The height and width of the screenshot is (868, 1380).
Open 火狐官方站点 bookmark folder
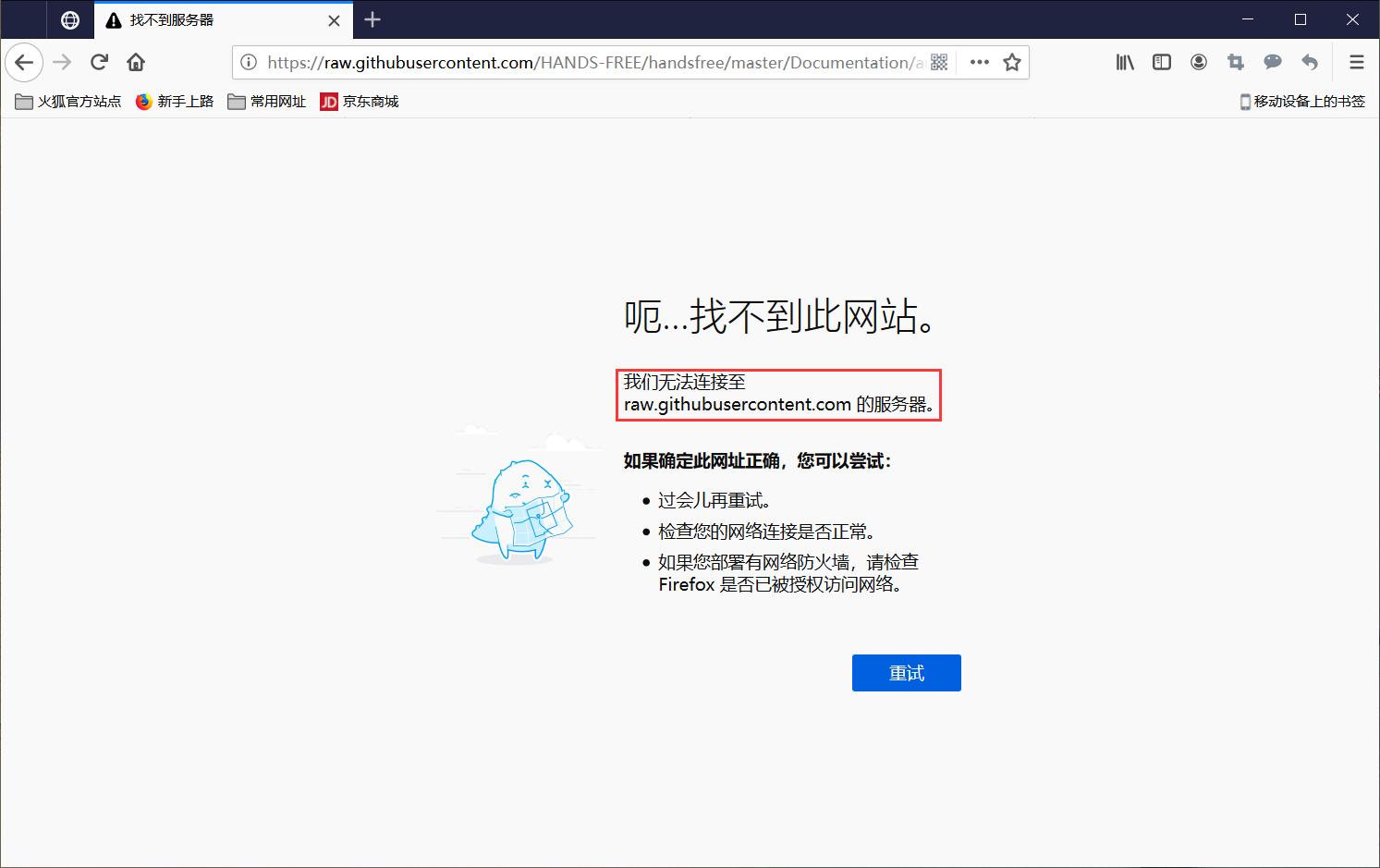pos(68,102)
